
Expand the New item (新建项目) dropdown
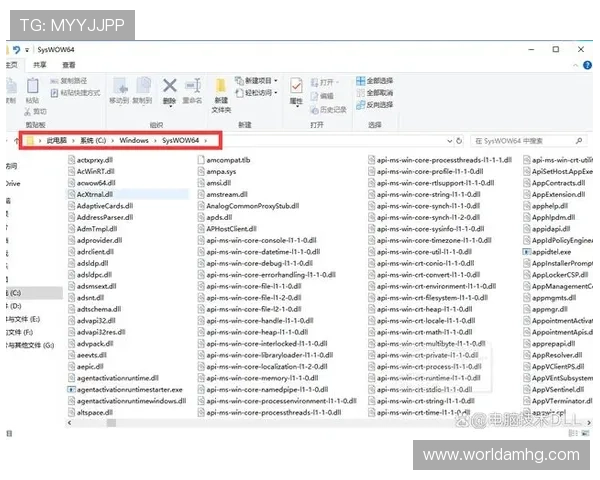tap(258, 80)
